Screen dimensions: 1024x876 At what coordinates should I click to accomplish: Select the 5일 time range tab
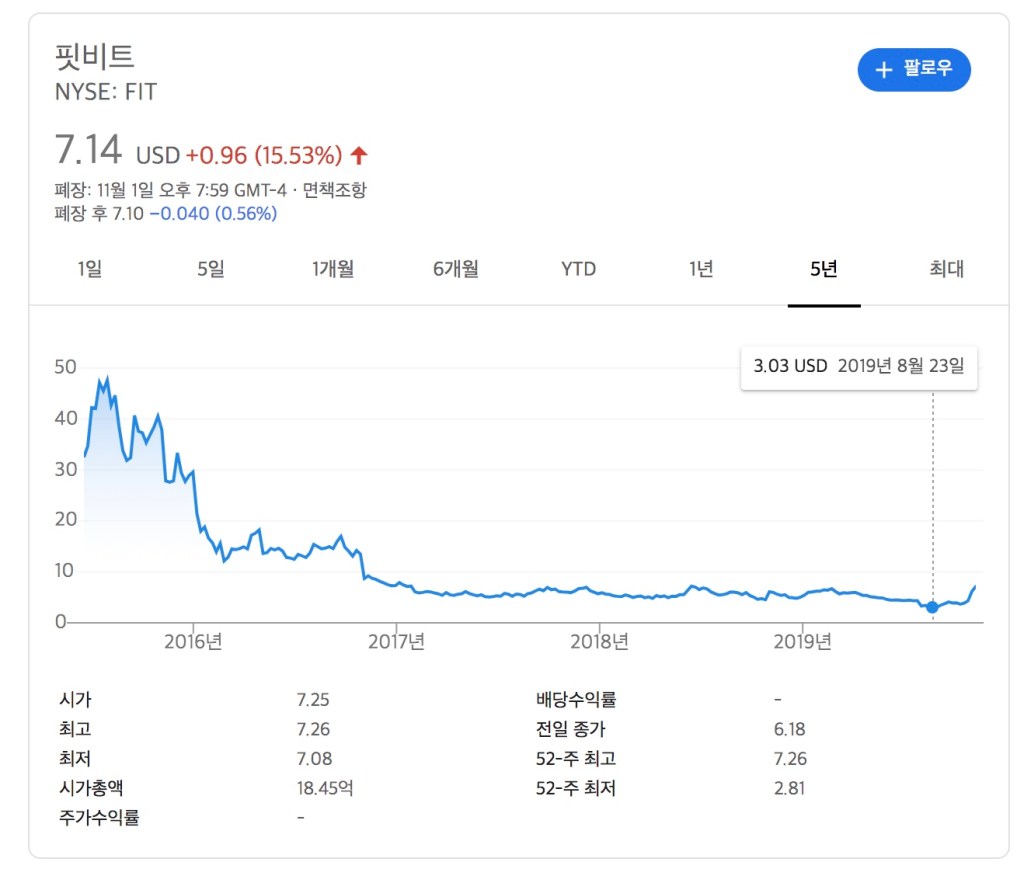coord(211,268)
